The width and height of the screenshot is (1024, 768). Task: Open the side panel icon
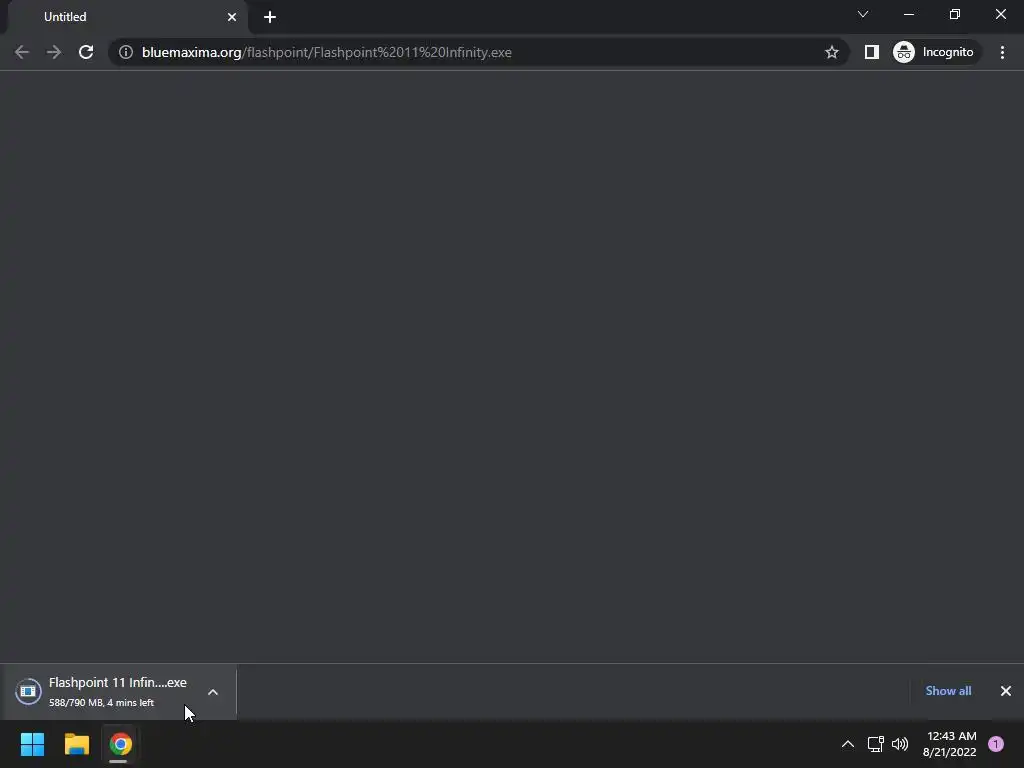[x=872, y=52]
